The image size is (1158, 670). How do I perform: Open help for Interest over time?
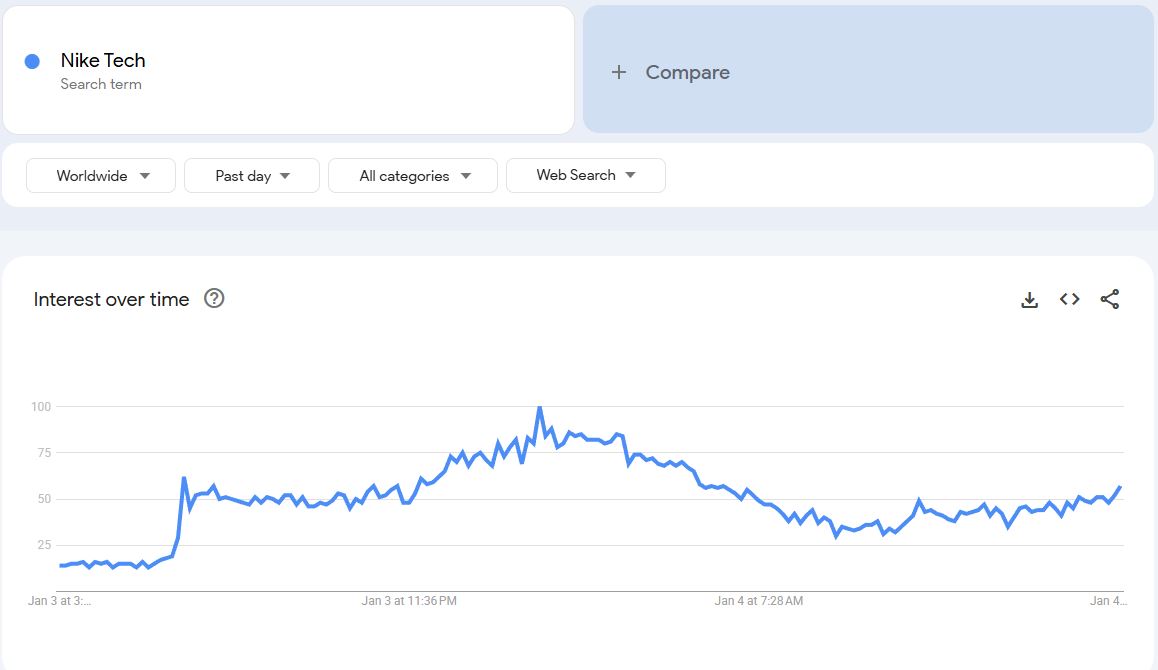(214, 298)
